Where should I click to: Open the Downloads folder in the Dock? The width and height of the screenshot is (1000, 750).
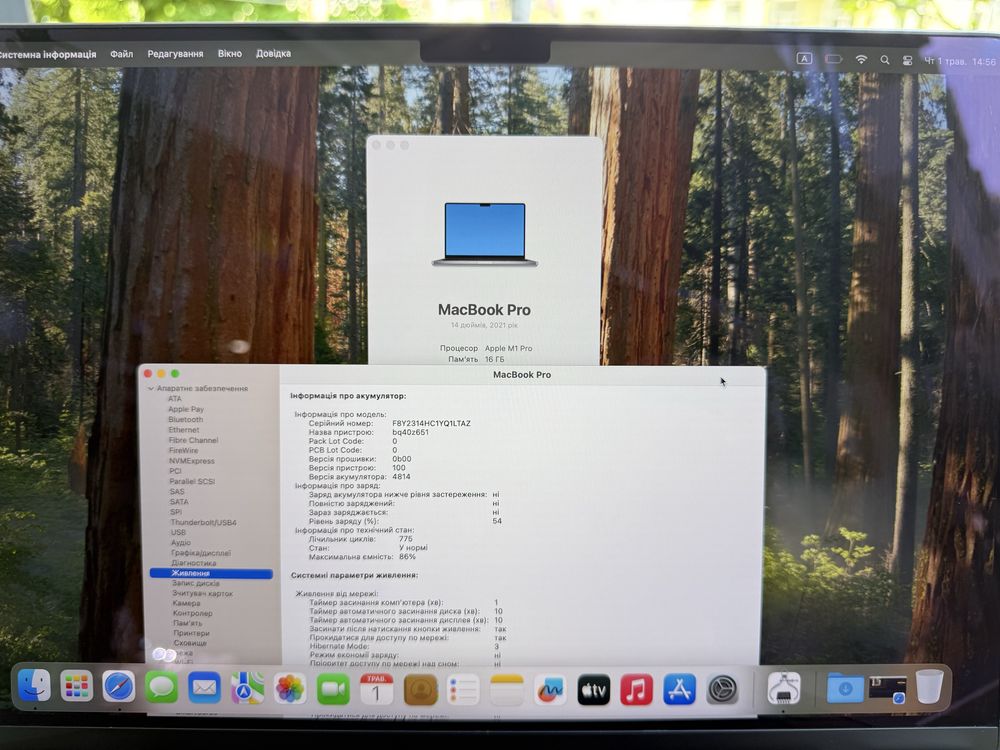(845, 688)
